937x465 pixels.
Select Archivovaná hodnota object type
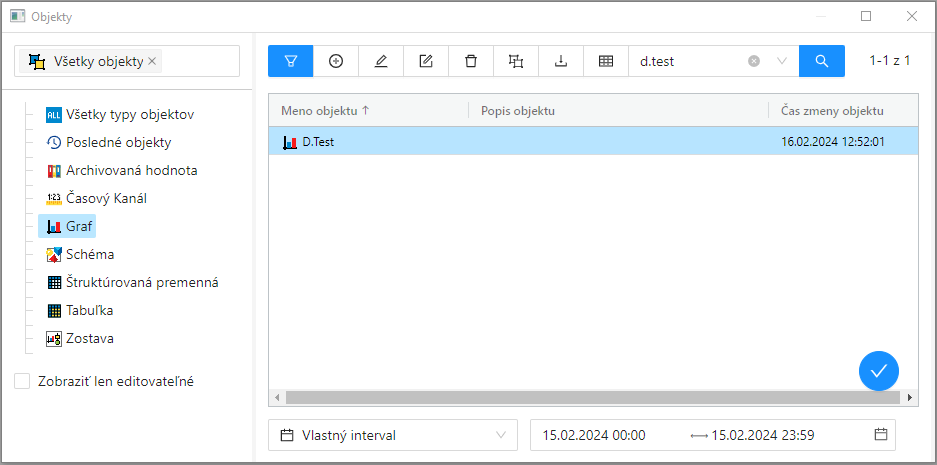click(131, 170)
